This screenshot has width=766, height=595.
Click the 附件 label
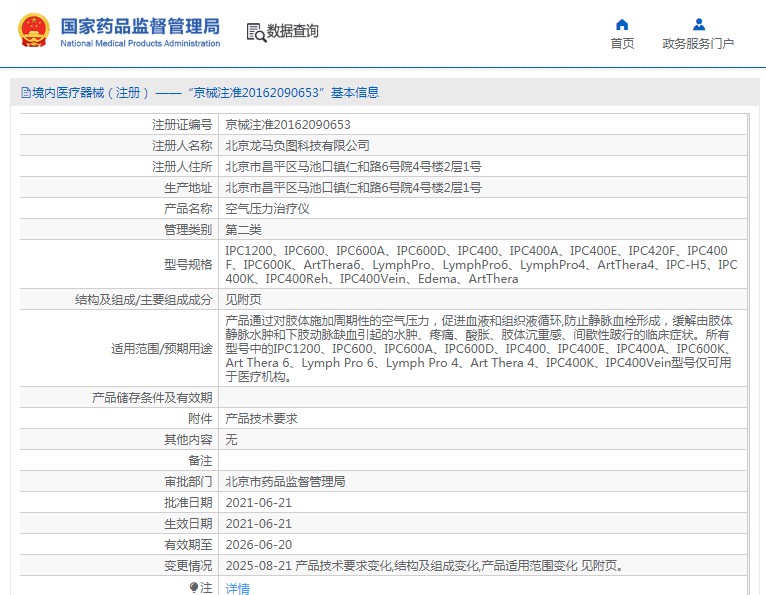pos(200,419)
